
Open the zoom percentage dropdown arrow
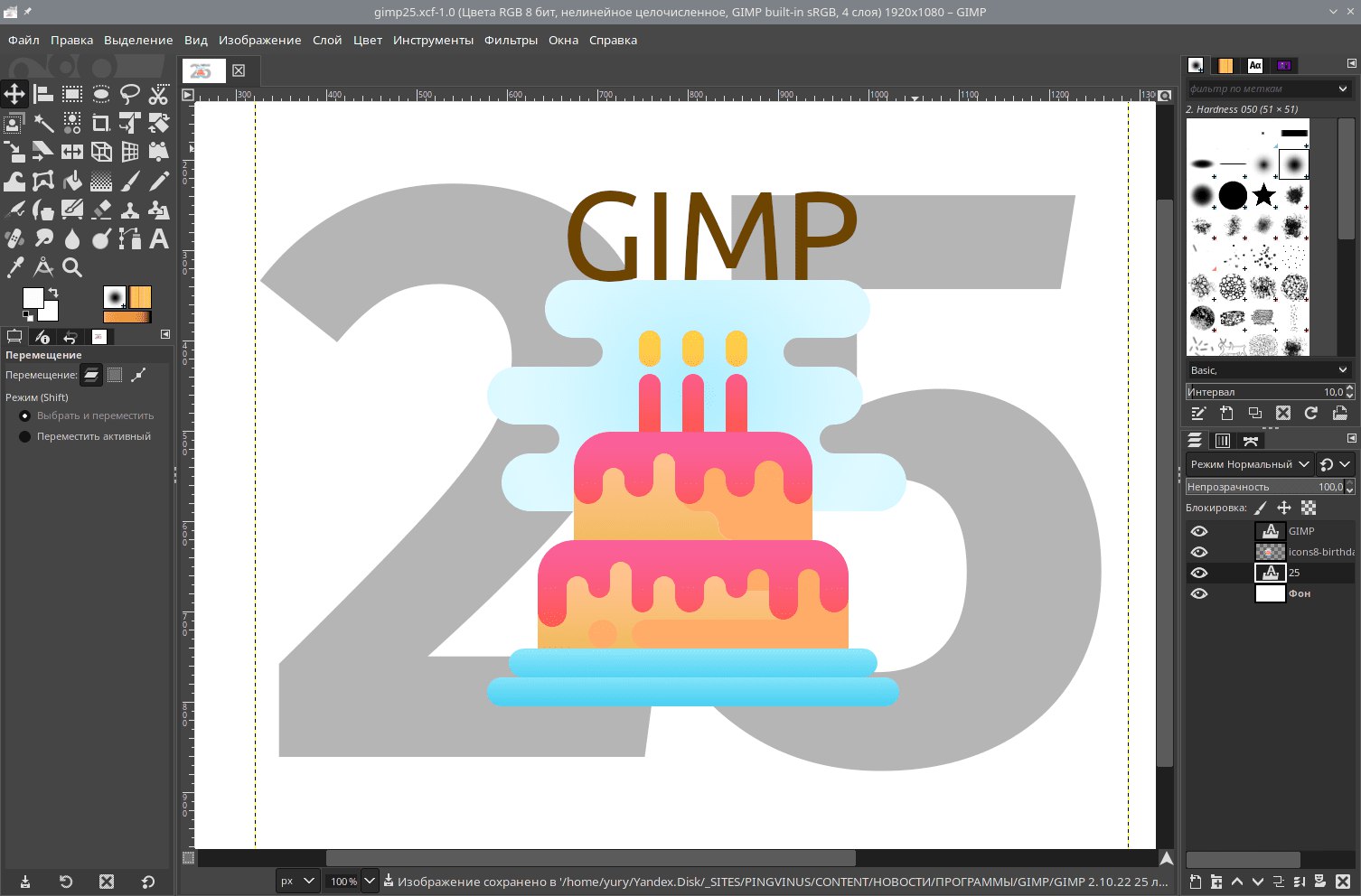369,882
